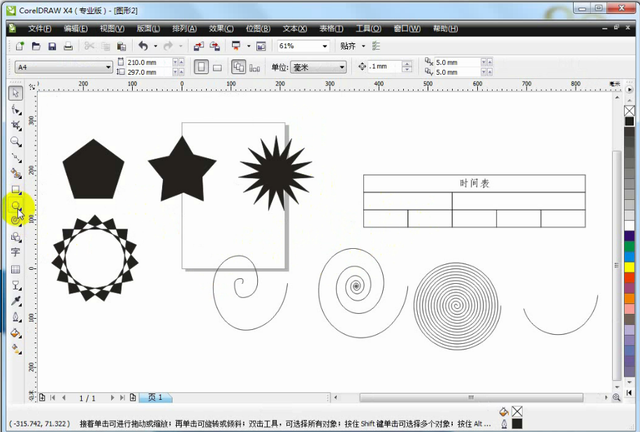
Task: Toggle apply layout to current page
Action: [x=255, y=68]
